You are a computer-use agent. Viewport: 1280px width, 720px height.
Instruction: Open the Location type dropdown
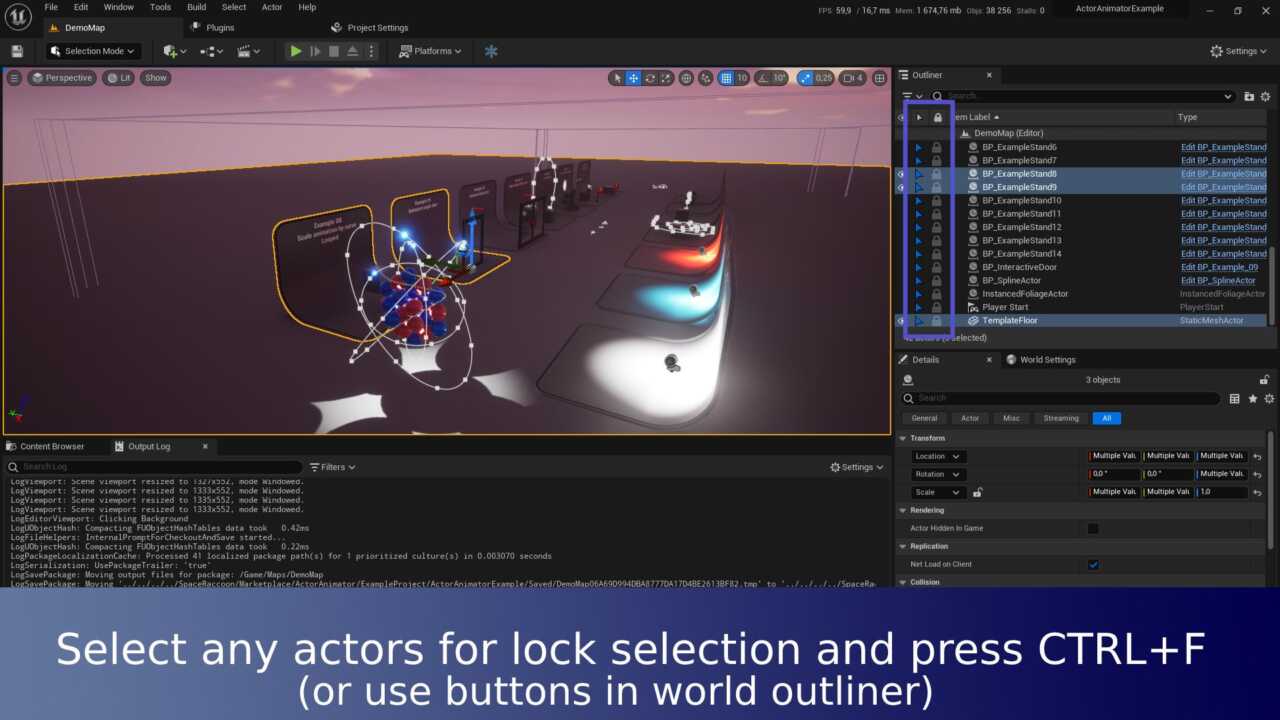click(937, 456)
